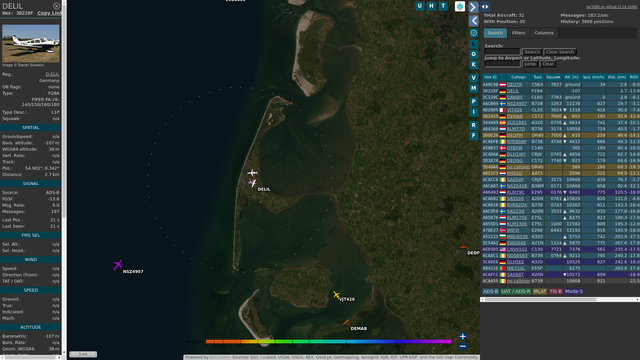This screenshot has width=640, height=360.
Task: Expand sidebar with right chevron button
Action: (473, 7)
